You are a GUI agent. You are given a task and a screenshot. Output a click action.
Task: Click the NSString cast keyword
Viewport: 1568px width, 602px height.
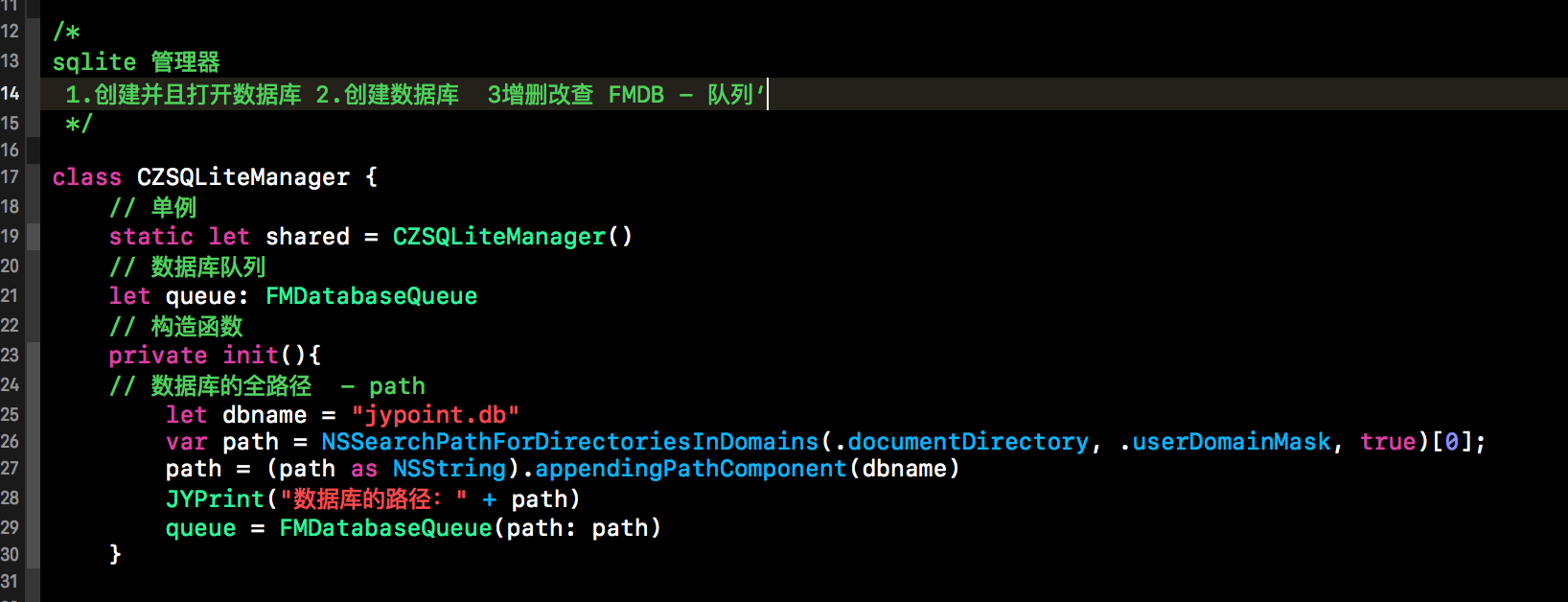point(450,469)
